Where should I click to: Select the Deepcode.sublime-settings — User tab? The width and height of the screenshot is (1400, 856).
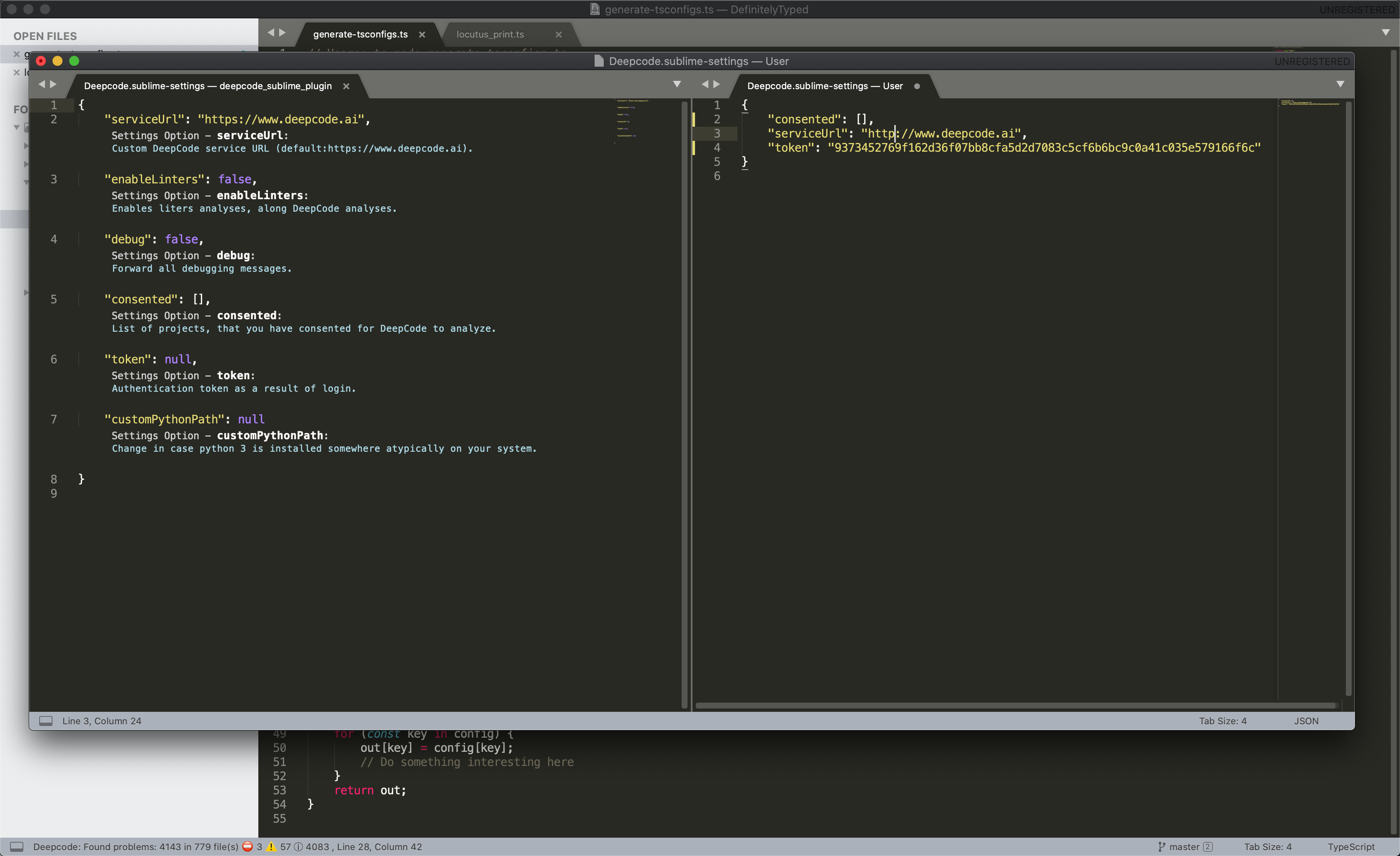pyautogui.click(x=825, y=86)
